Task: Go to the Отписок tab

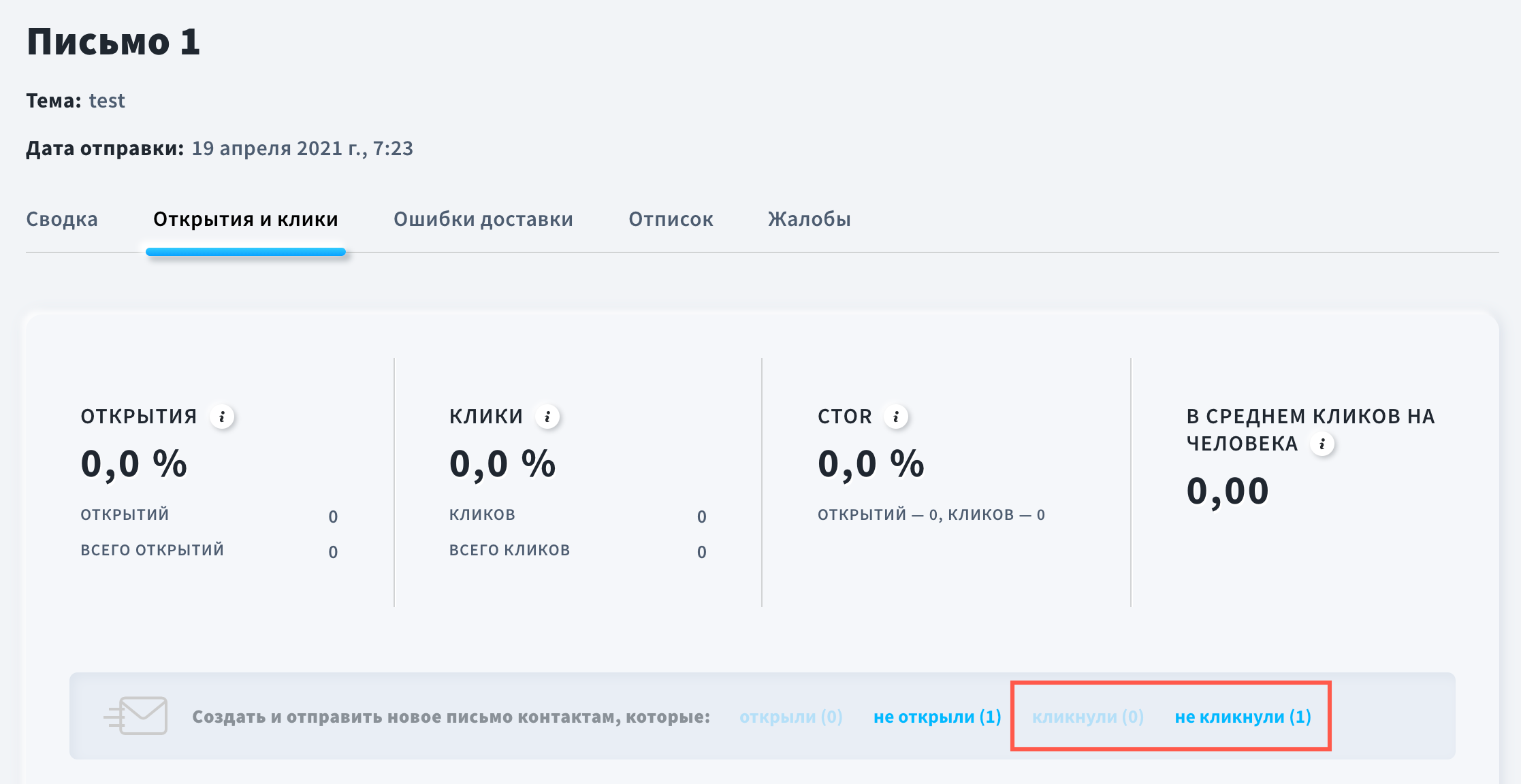Action: click(x=671, y=219)
